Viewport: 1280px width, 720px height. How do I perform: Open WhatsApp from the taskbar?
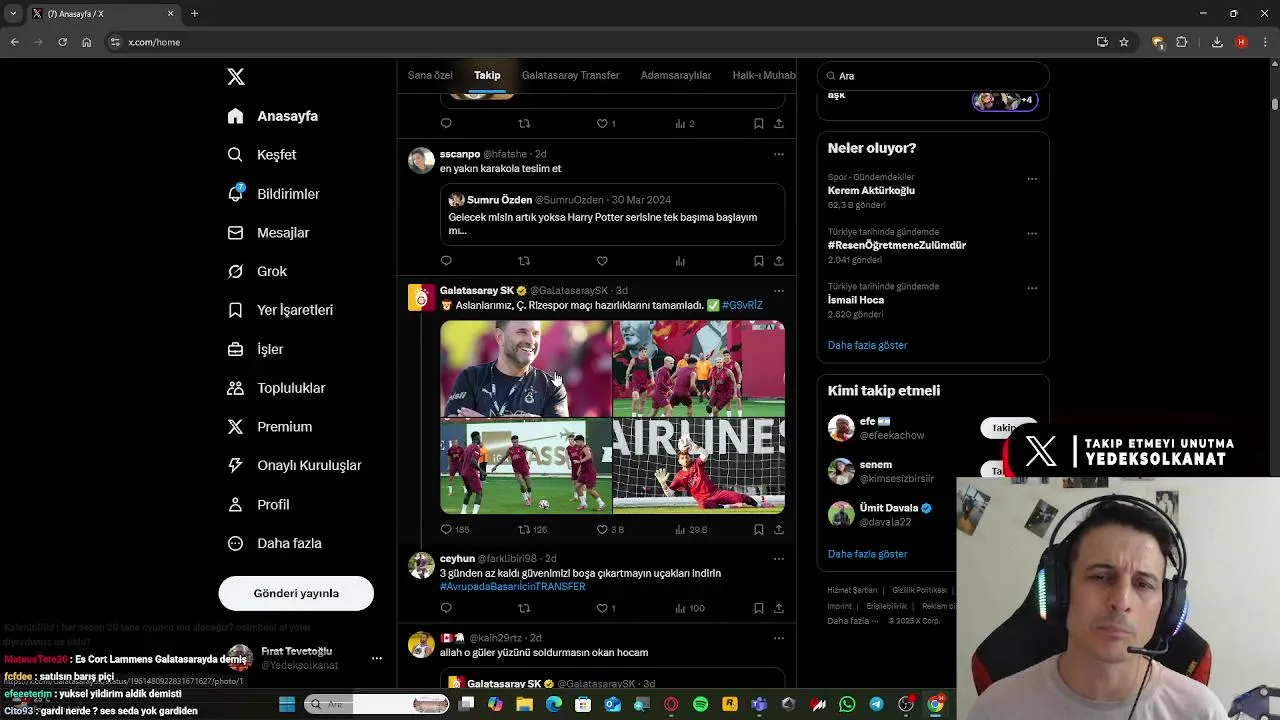(847, 705)
